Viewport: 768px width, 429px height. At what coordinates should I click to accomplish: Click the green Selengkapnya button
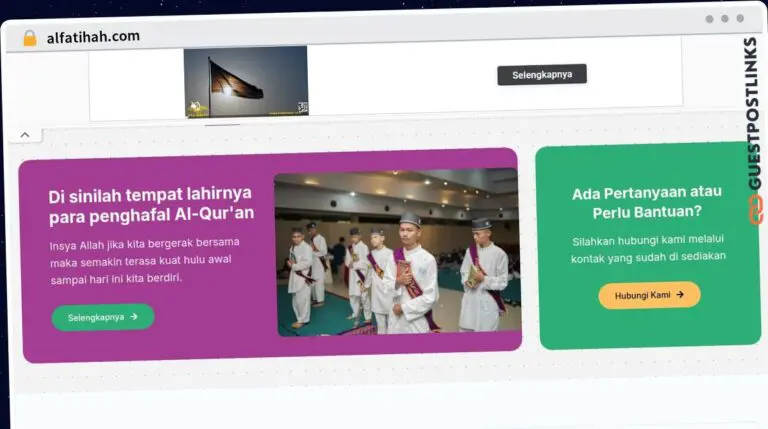click(x=103, y=317)
